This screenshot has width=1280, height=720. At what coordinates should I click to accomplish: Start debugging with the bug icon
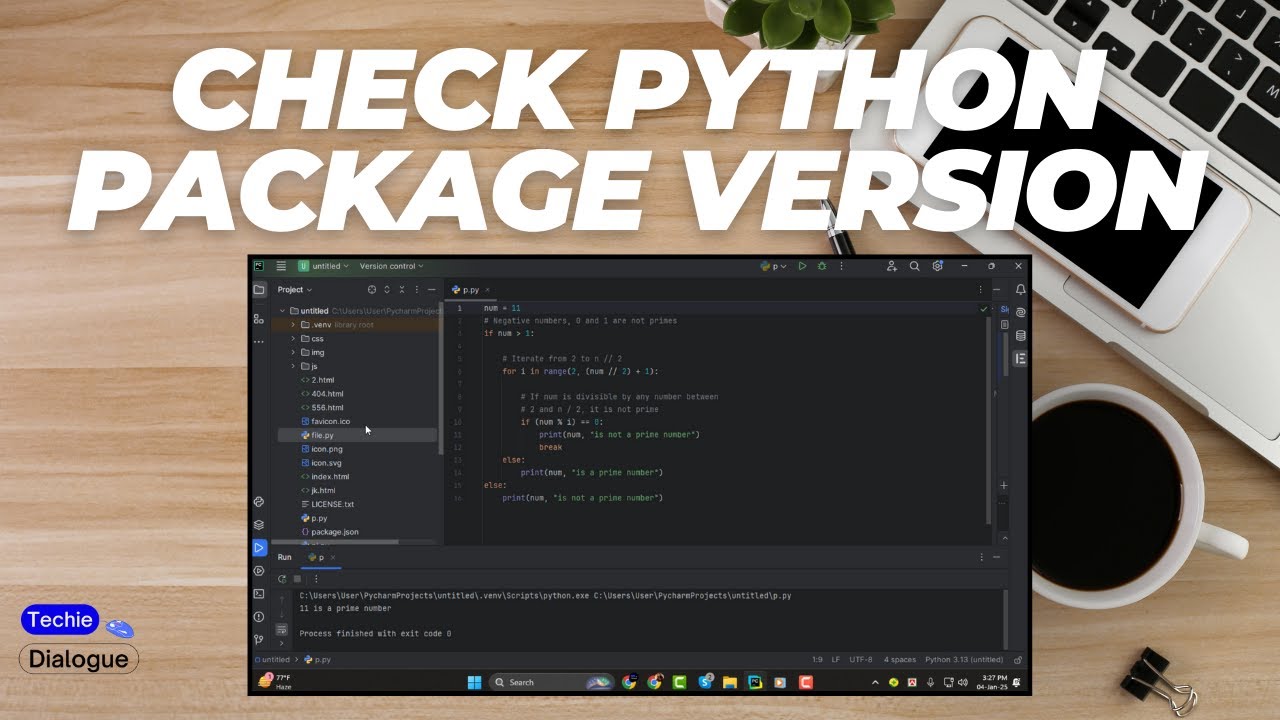(822, 267)
